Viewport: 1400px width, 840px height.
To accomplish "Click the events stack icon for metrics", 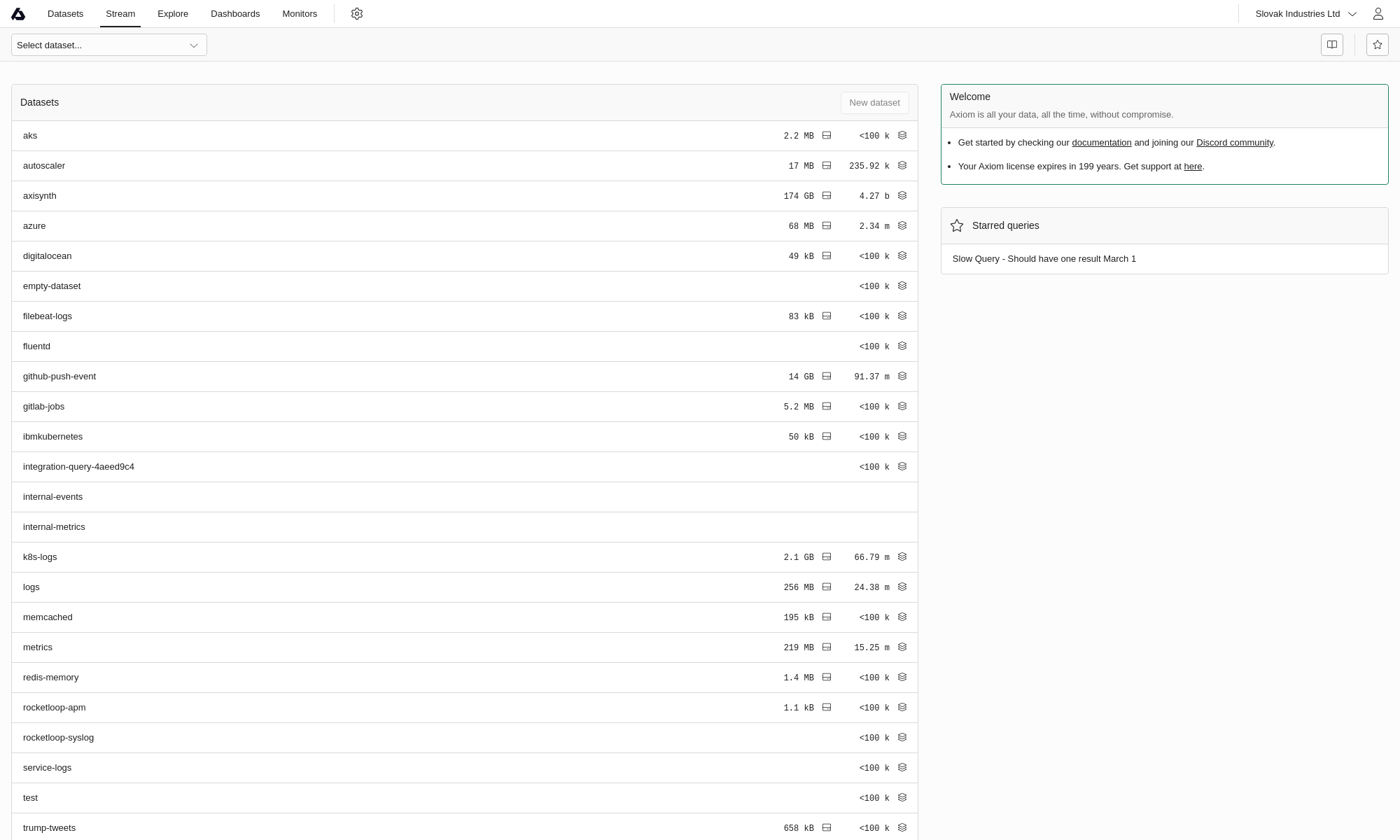I will (902, 647).
